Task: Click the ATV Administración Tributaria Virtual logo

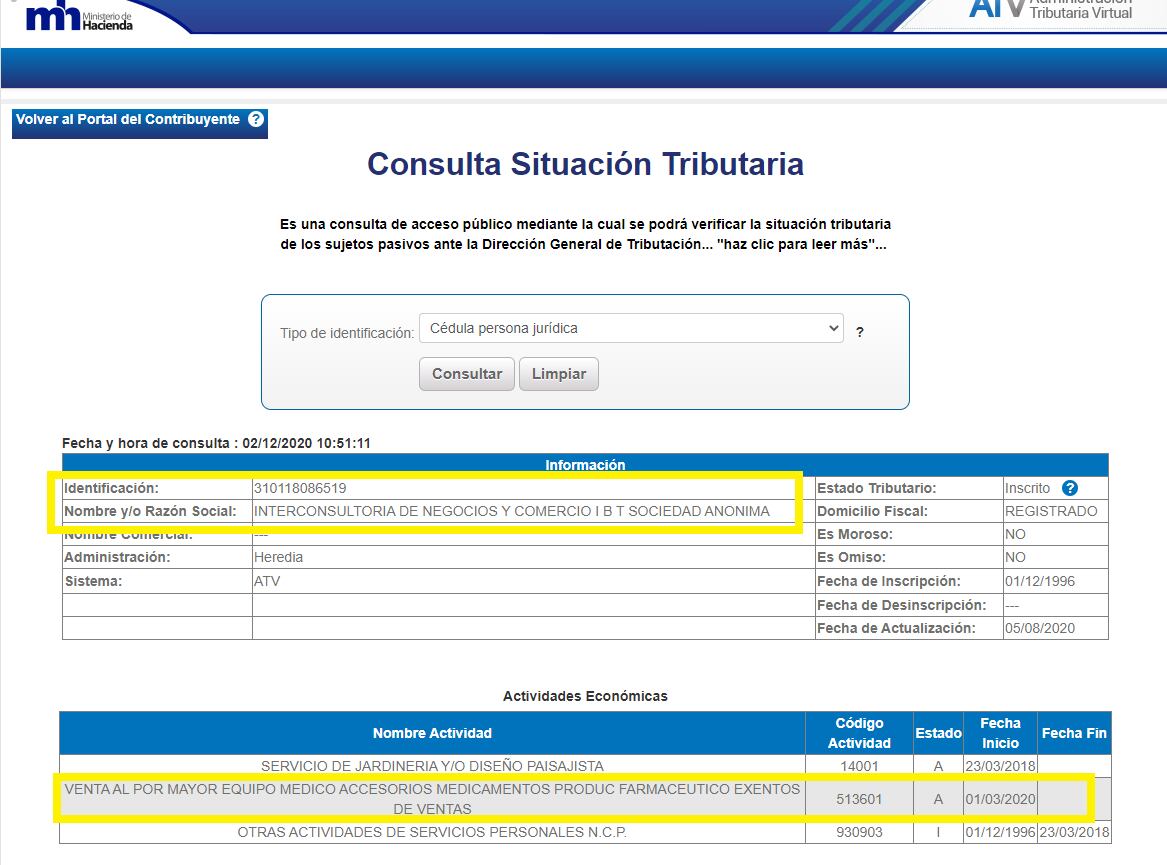Action: coord(1050,10)
